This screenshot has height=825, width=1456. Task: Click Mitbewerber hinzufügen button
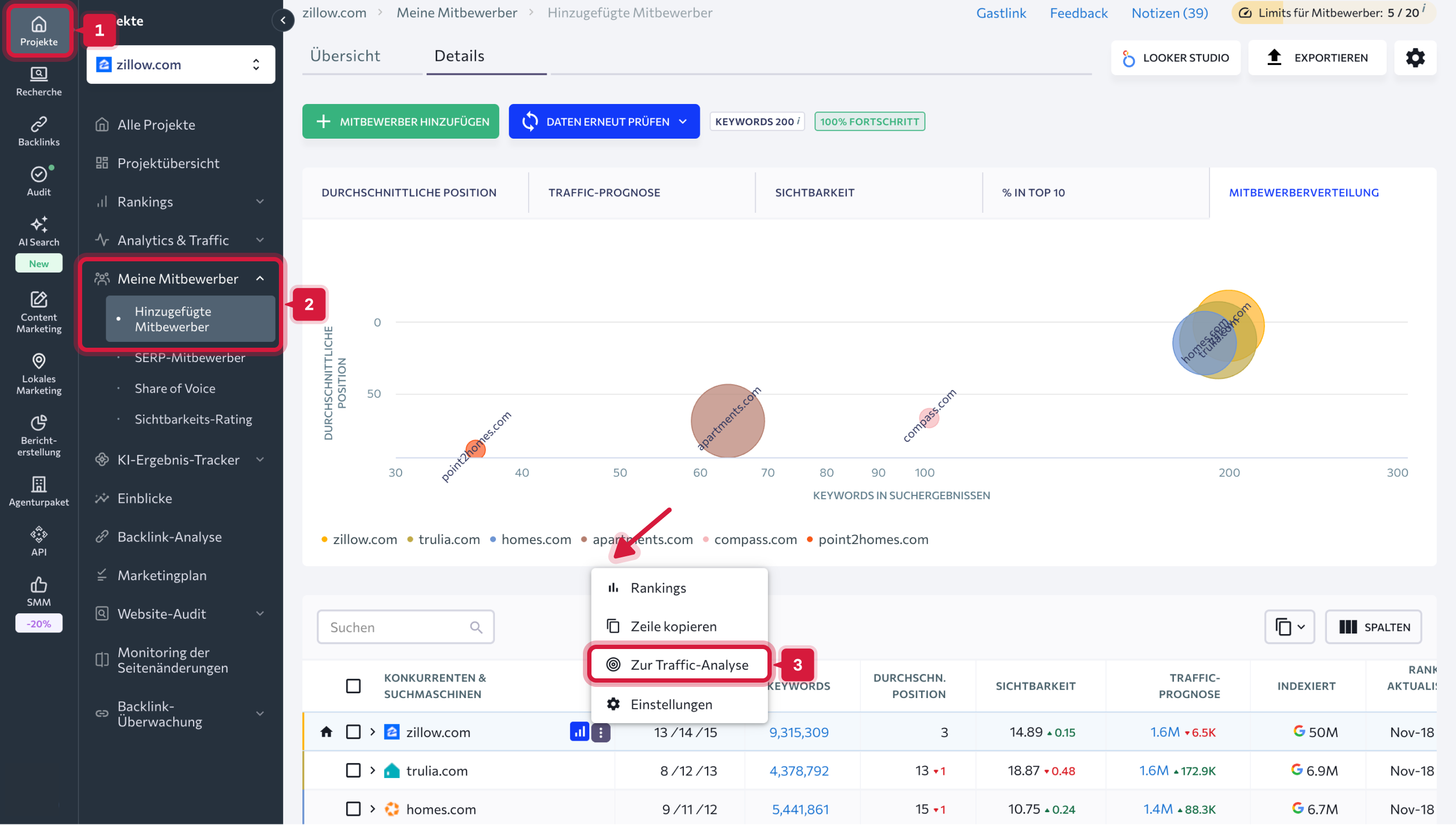pos(401,121)
